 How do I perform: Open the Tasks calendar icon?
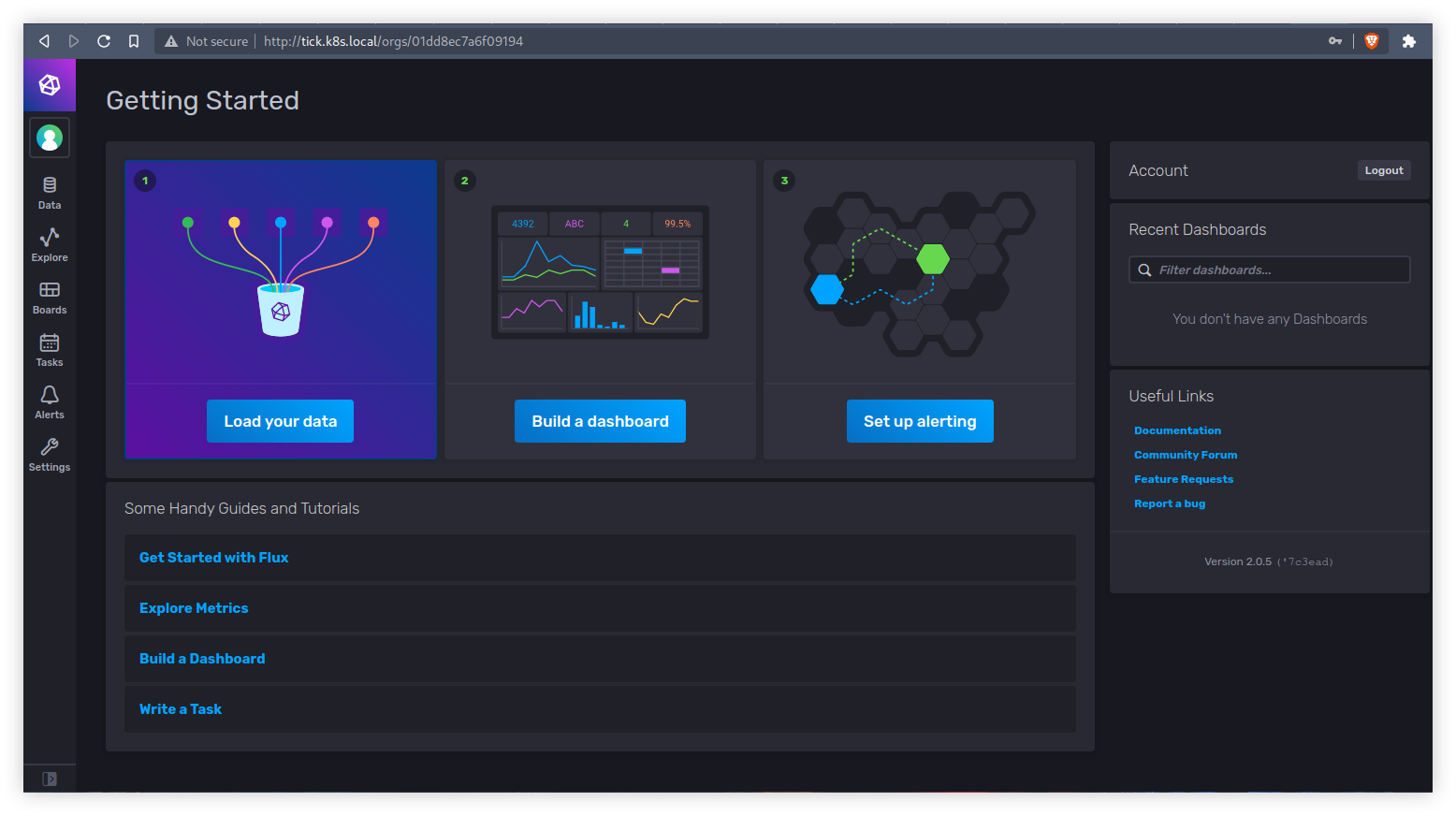click(x=50, y=349)
